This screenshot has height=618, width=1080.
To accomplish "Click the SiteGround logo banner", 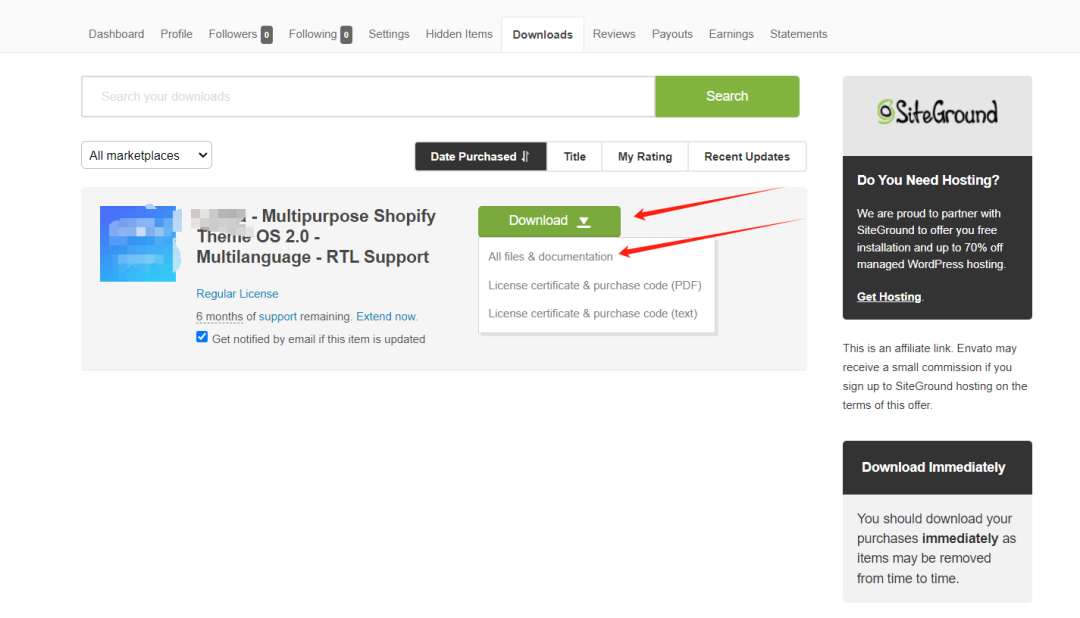I will [x=937, y=114].
